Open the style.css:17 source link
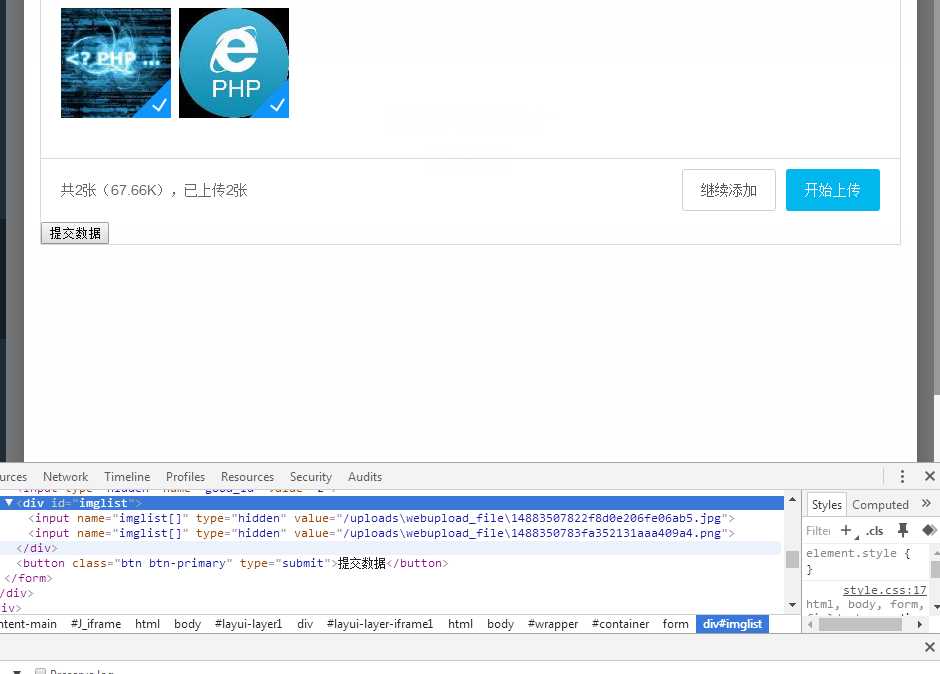This screenshot has height=674, width=940. click(884, 590)
